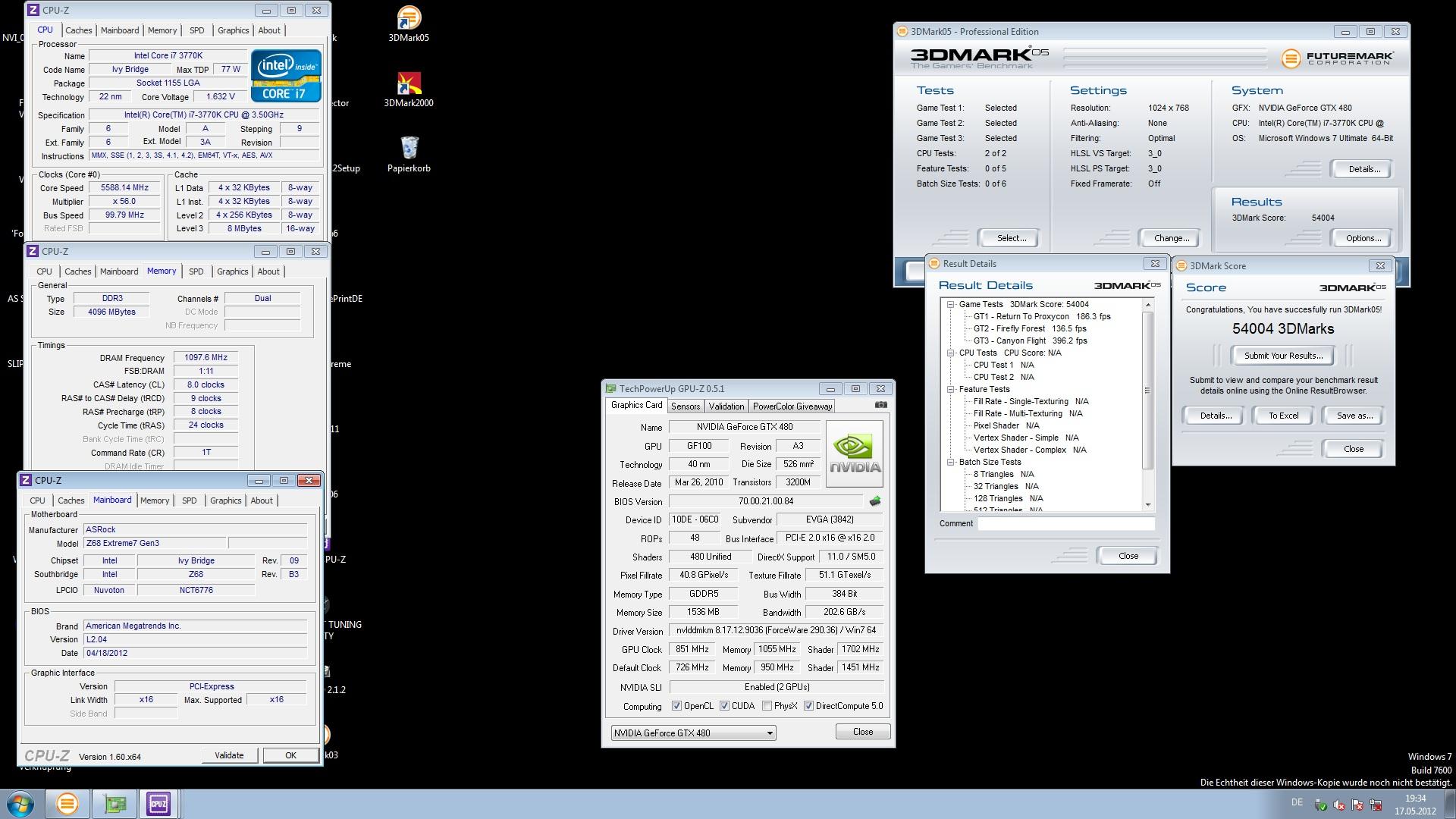Click the system Details button in 3DMark05
Viewport: 1456px width, 819px height.
point(1363,169)
